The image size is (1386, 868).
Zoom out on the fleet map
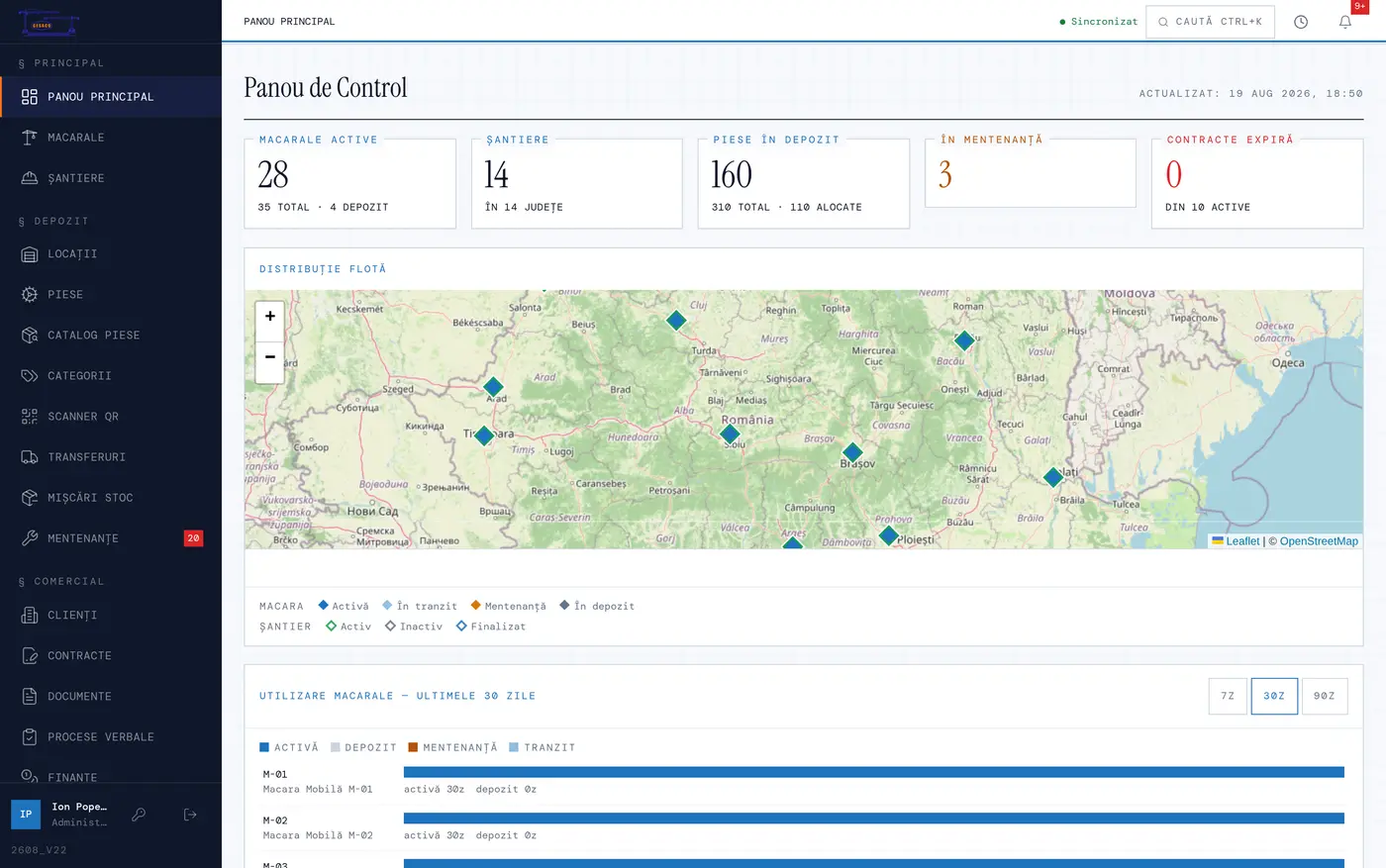pos(269,356)
